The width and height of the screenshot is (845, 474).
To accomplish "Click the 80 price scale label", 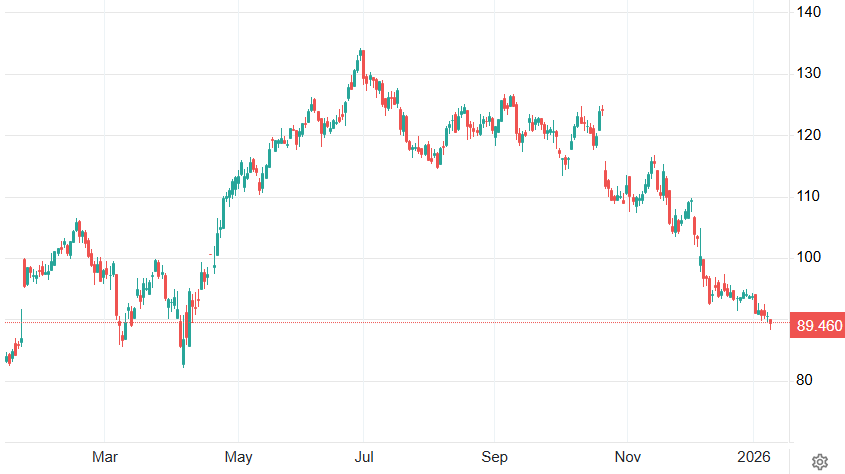I will coord(808,381).
